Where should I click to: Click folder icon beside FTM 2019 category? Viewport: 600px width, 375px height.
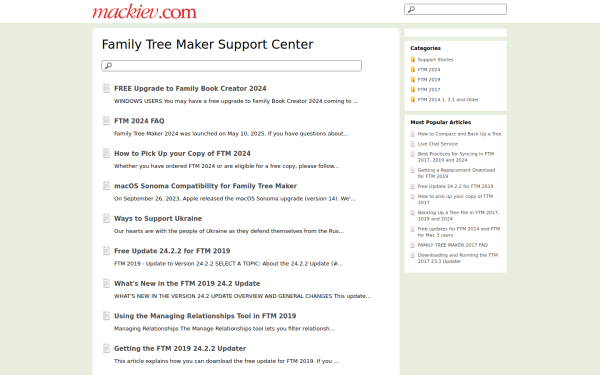click(x=412, y=80)
